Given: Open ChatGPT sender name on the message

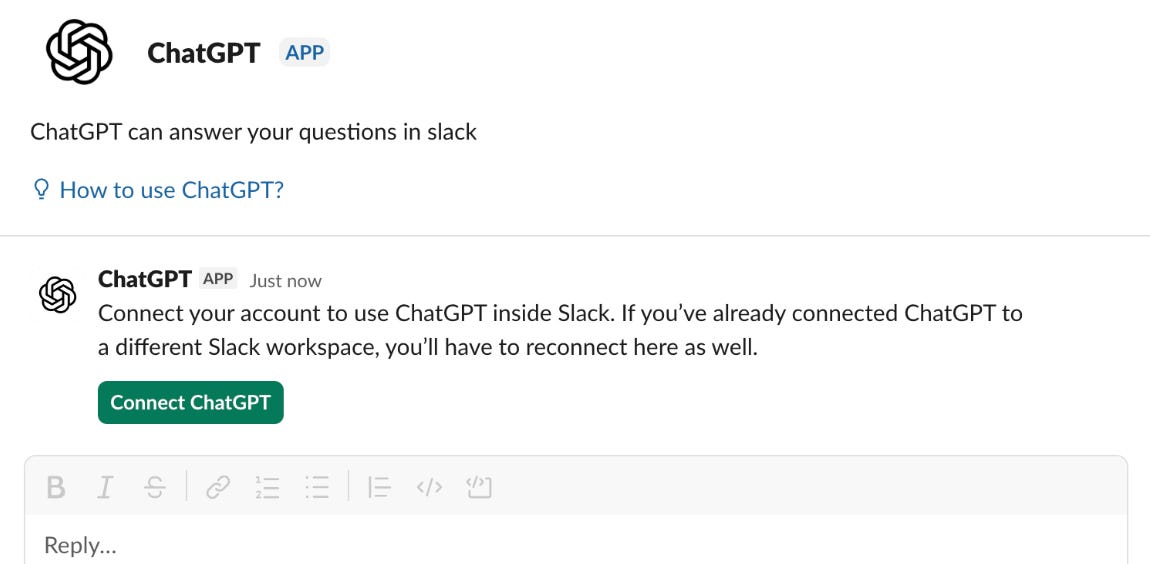Looking at the screenshot, I should coord(144,280).
